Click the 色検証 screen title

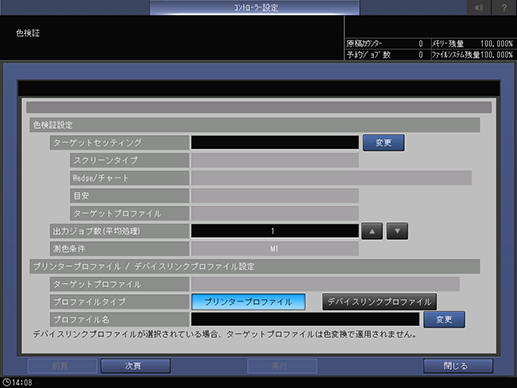point(28,33)
